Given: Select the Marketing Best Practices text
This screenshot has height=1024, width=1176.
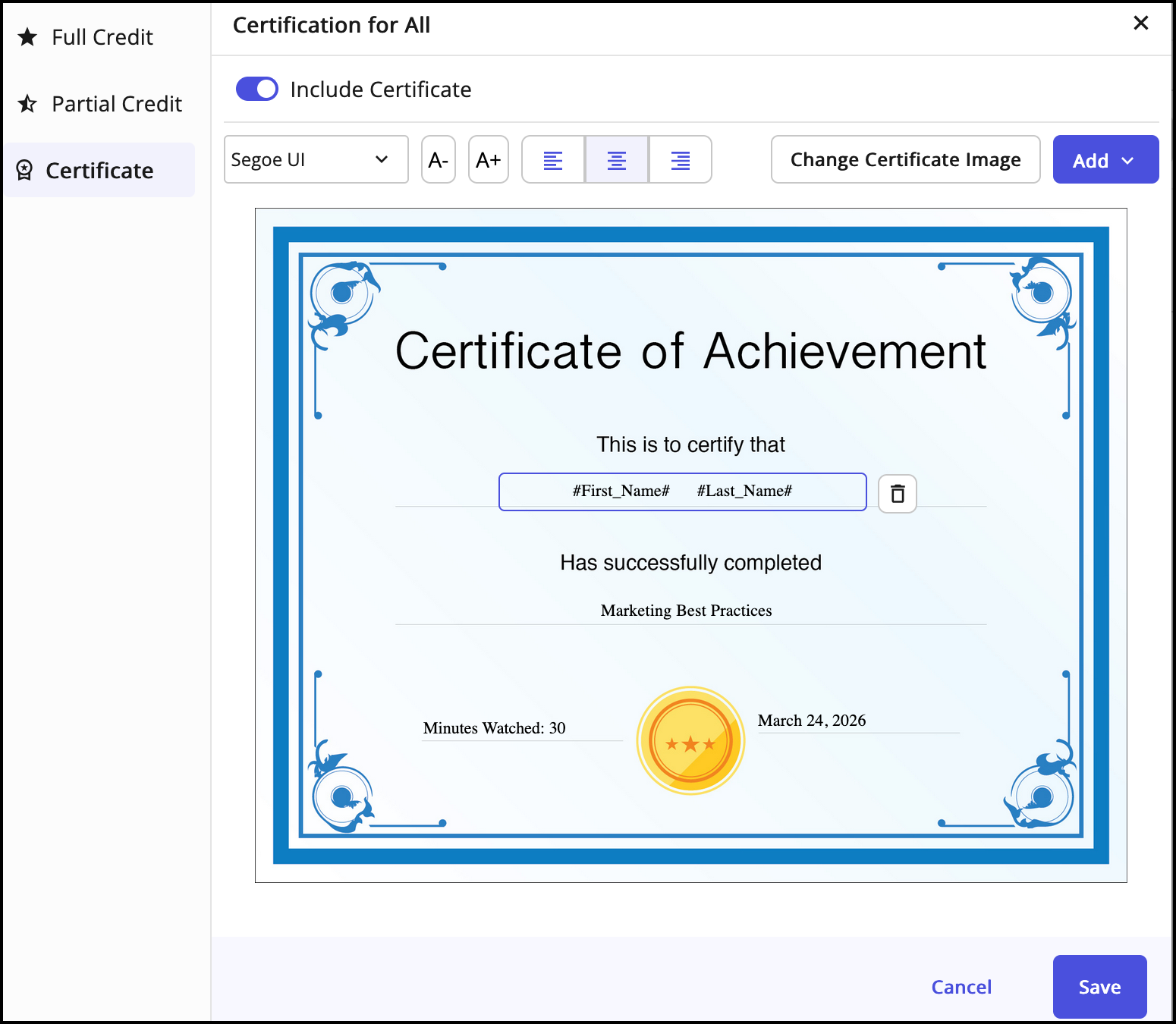Looking at the screenshot, I should pos(687,611).
